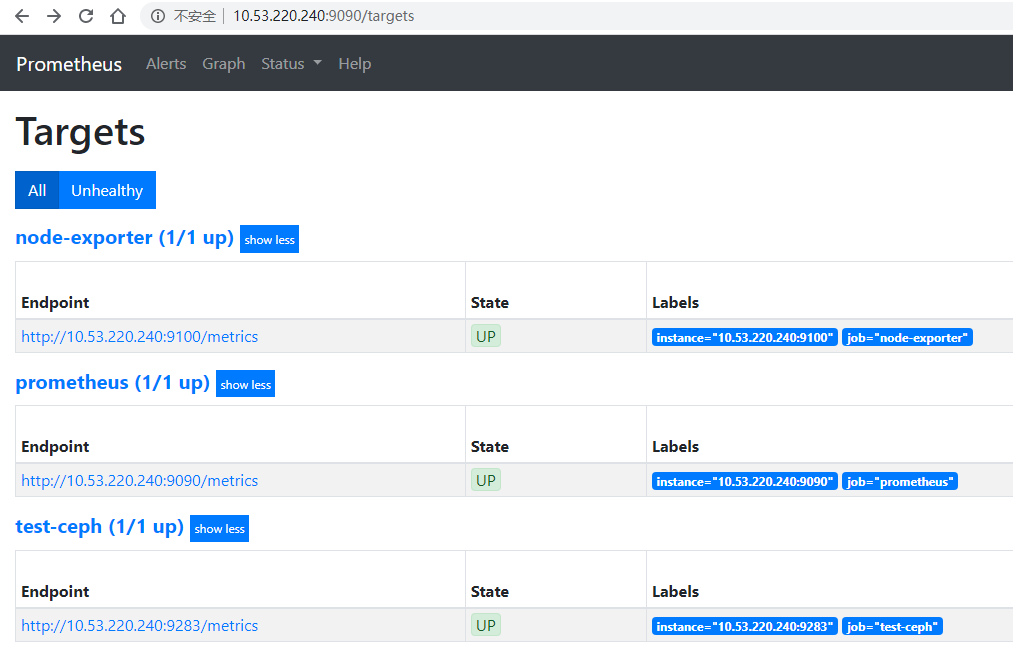This screenshot has height=664, width=1013.
Task: Open the 10.53.220.240:9100/metrics endpoint link
Action: [x=140, y=337]
